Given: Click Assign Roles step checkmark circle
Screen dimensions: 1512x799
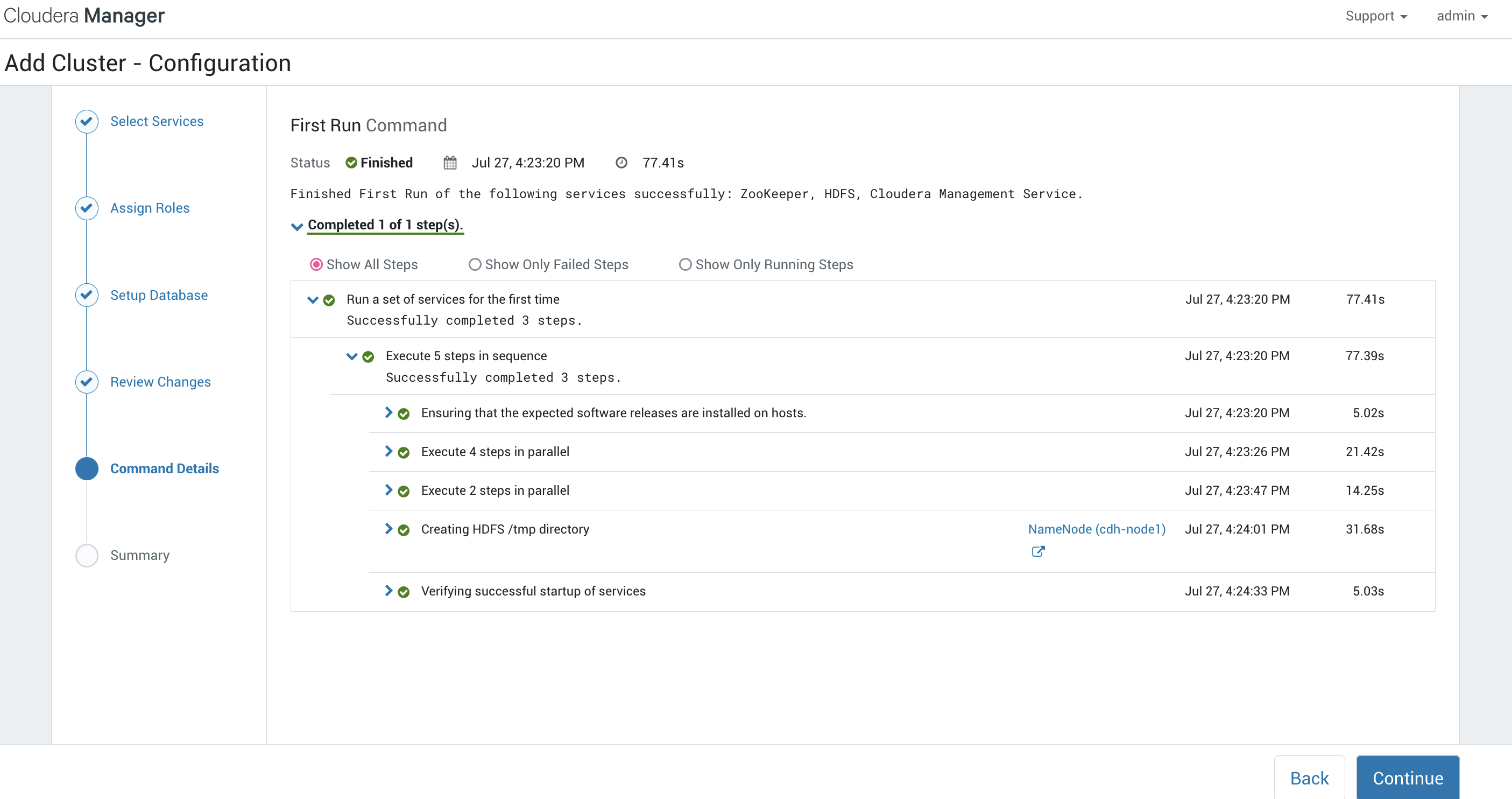Looking at the screenshot, I should (87, 208).
